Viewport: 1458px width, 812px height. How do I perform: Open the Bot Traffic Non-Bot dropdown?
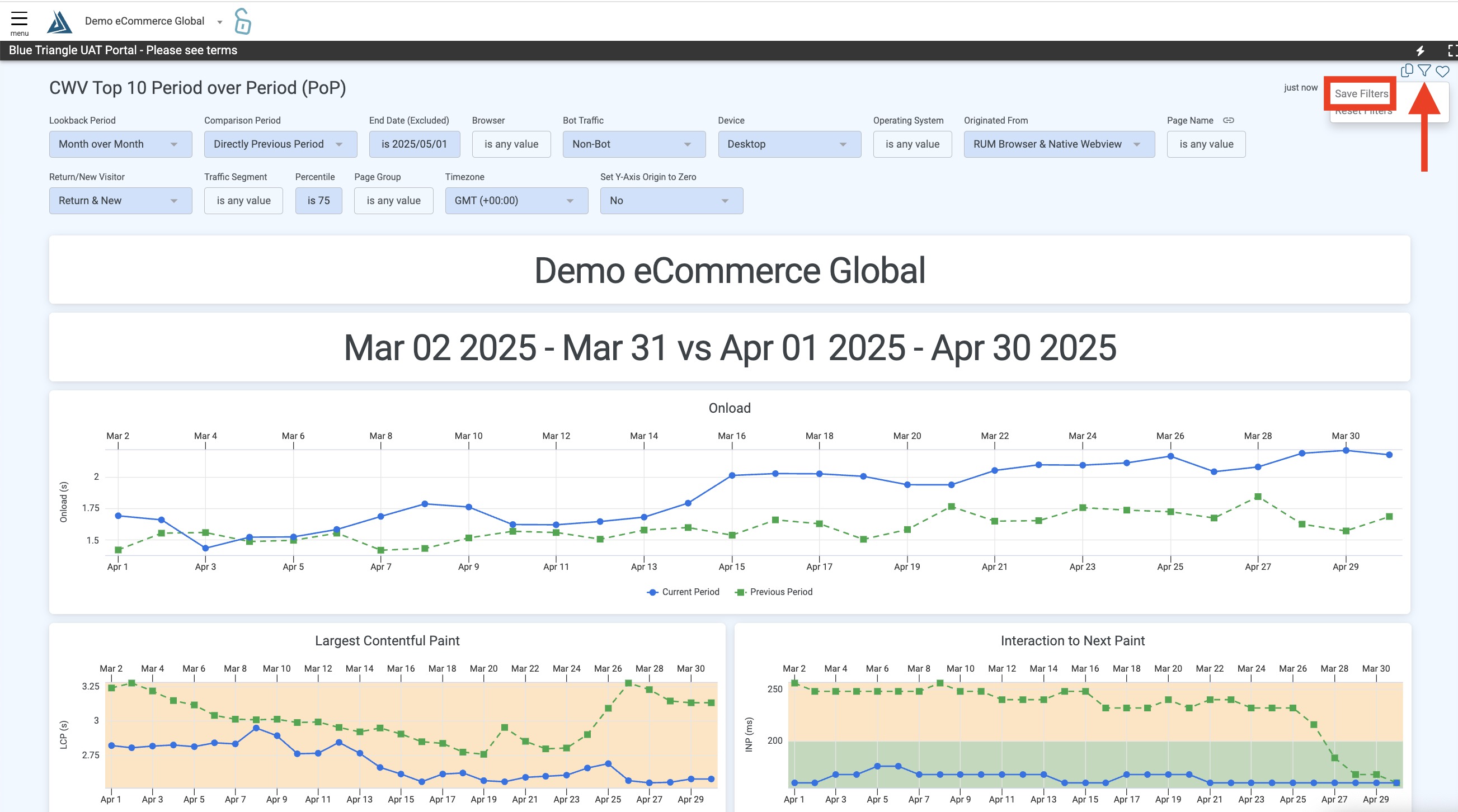[634, 144]
